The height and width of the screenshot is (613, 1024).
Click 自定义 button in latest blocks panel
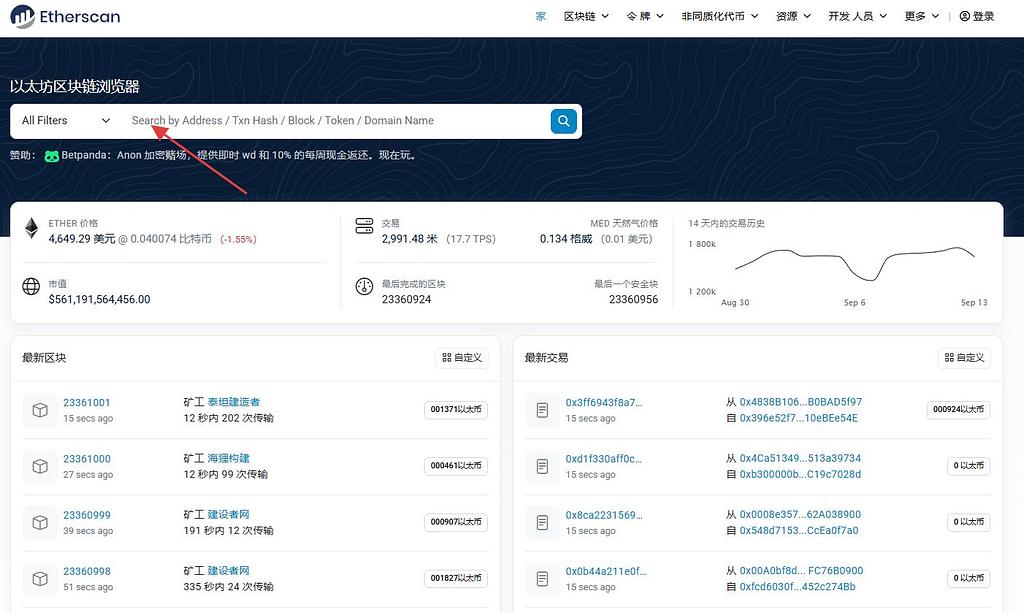point(461,358)
